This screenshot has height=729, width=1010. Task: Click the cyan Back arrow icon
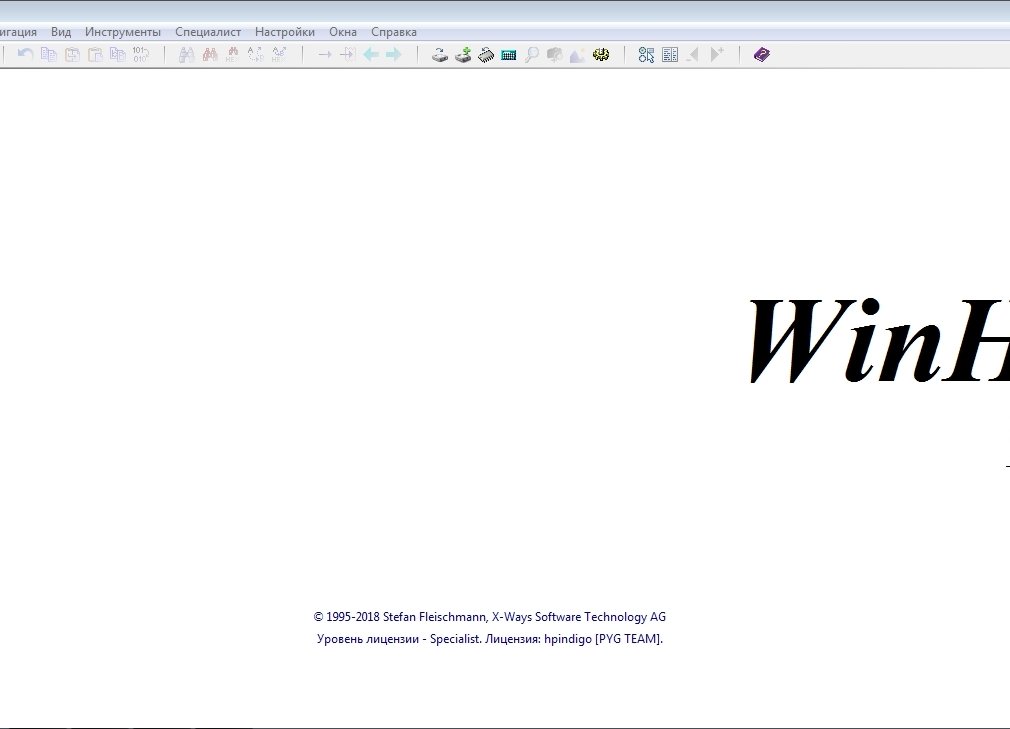point(371,55)
